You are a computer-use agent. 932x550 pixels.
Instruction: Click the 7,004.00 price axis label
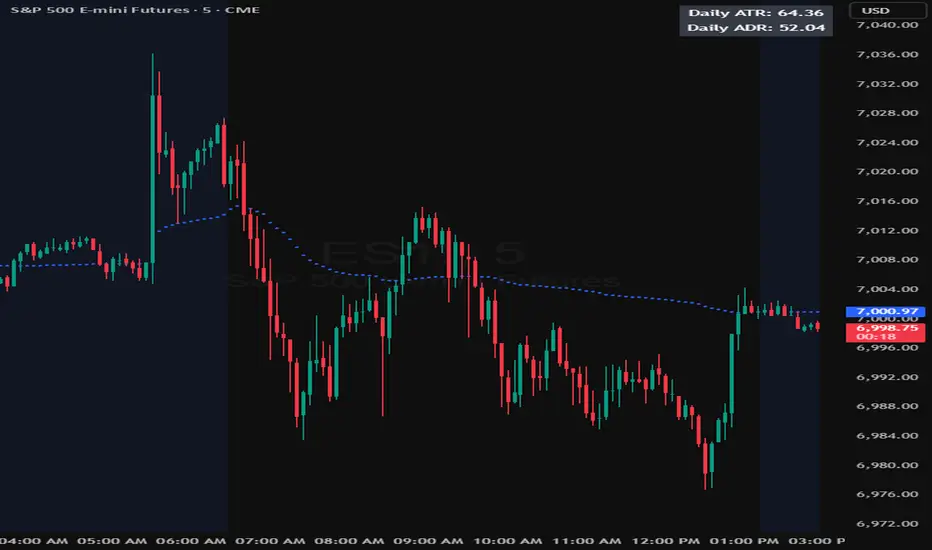[x=887, y=288]
